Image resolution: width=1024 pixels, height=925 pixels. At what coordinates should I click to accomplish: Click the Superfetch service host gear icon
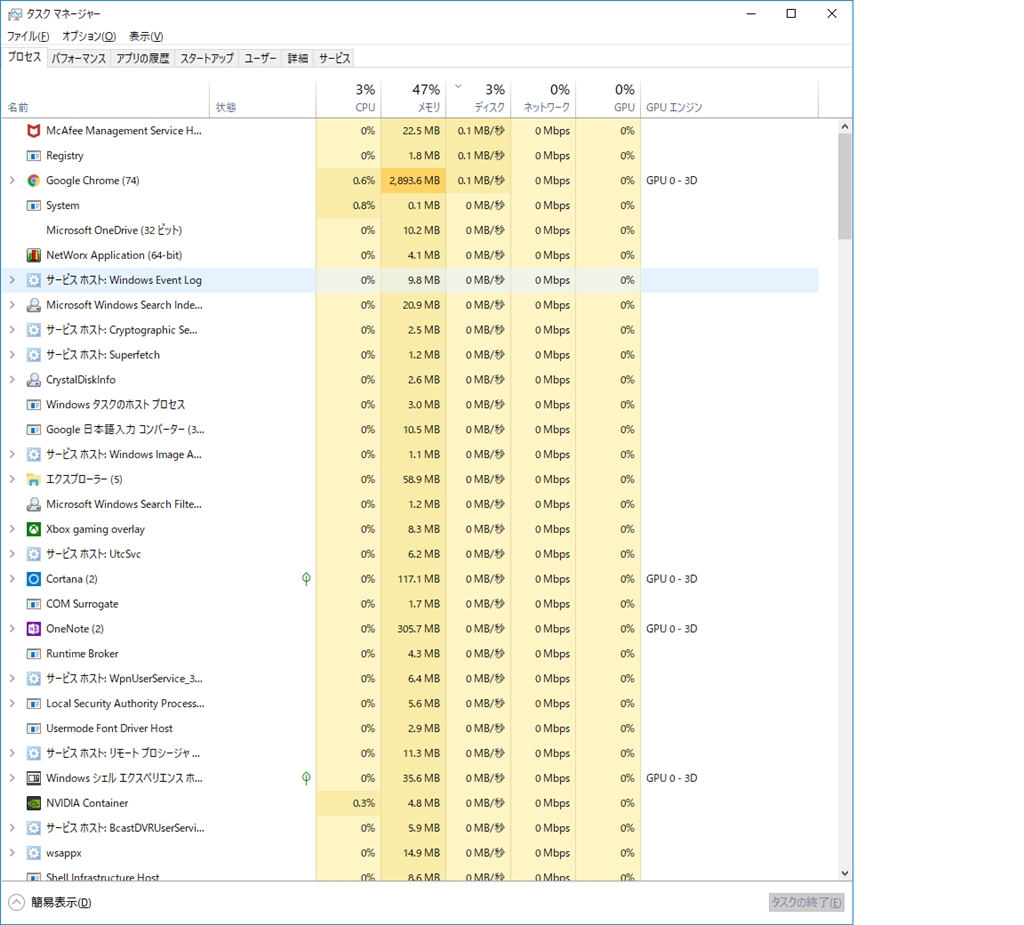coord(33,355)
